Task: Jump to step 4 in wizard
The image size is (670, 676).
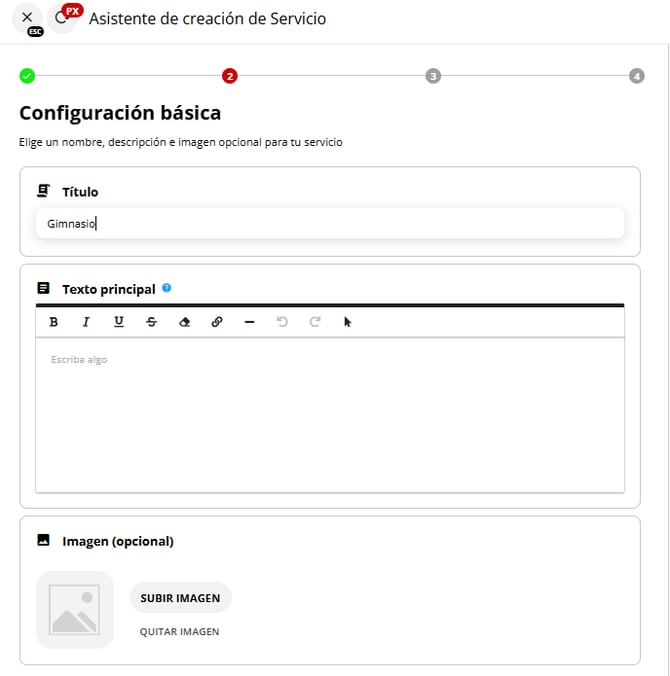Action: point(637,76)
